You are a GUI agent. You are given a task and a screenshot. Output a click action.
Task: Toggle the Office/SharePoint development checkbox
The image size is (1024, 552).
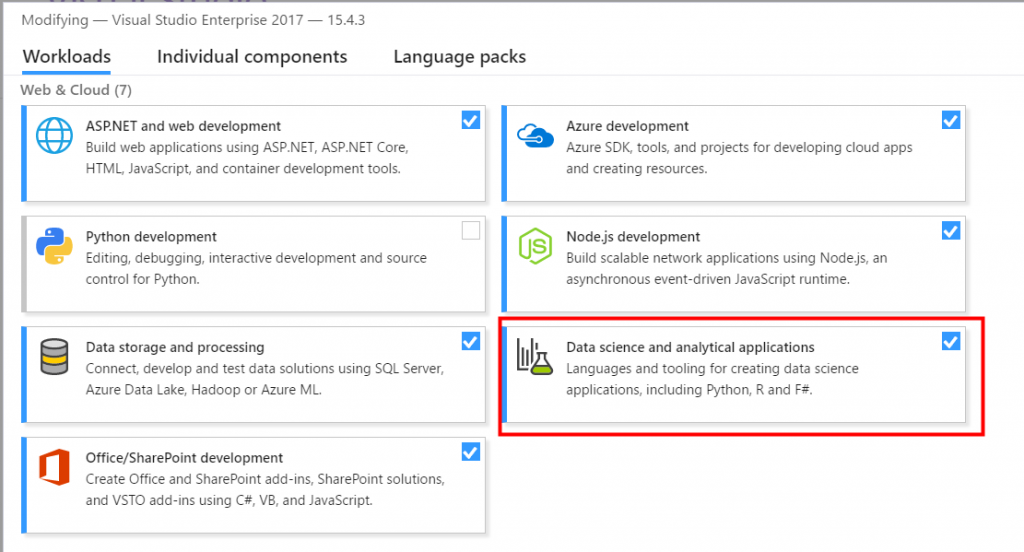coord(471,452)
